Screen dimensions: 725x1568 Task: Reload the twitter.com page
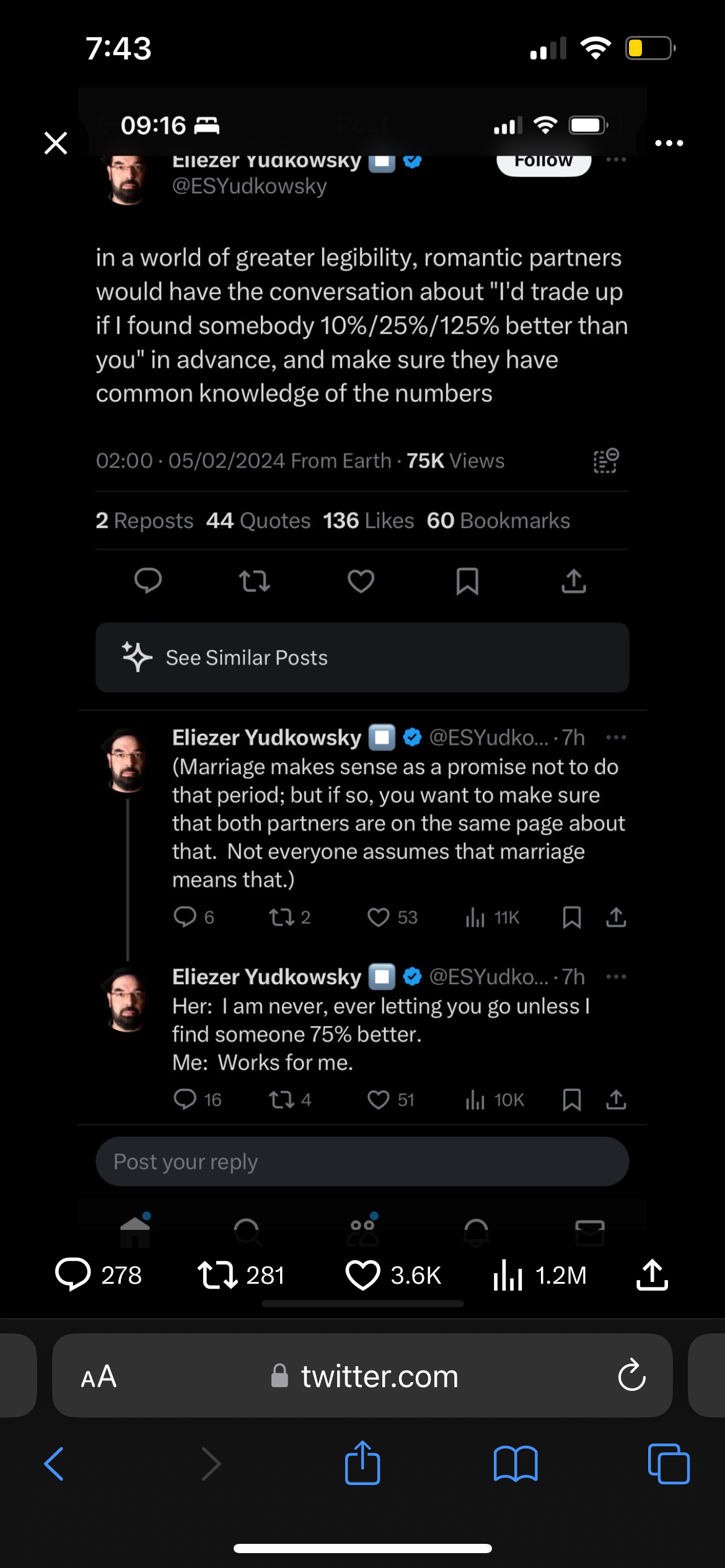(x=631, y=1375)
